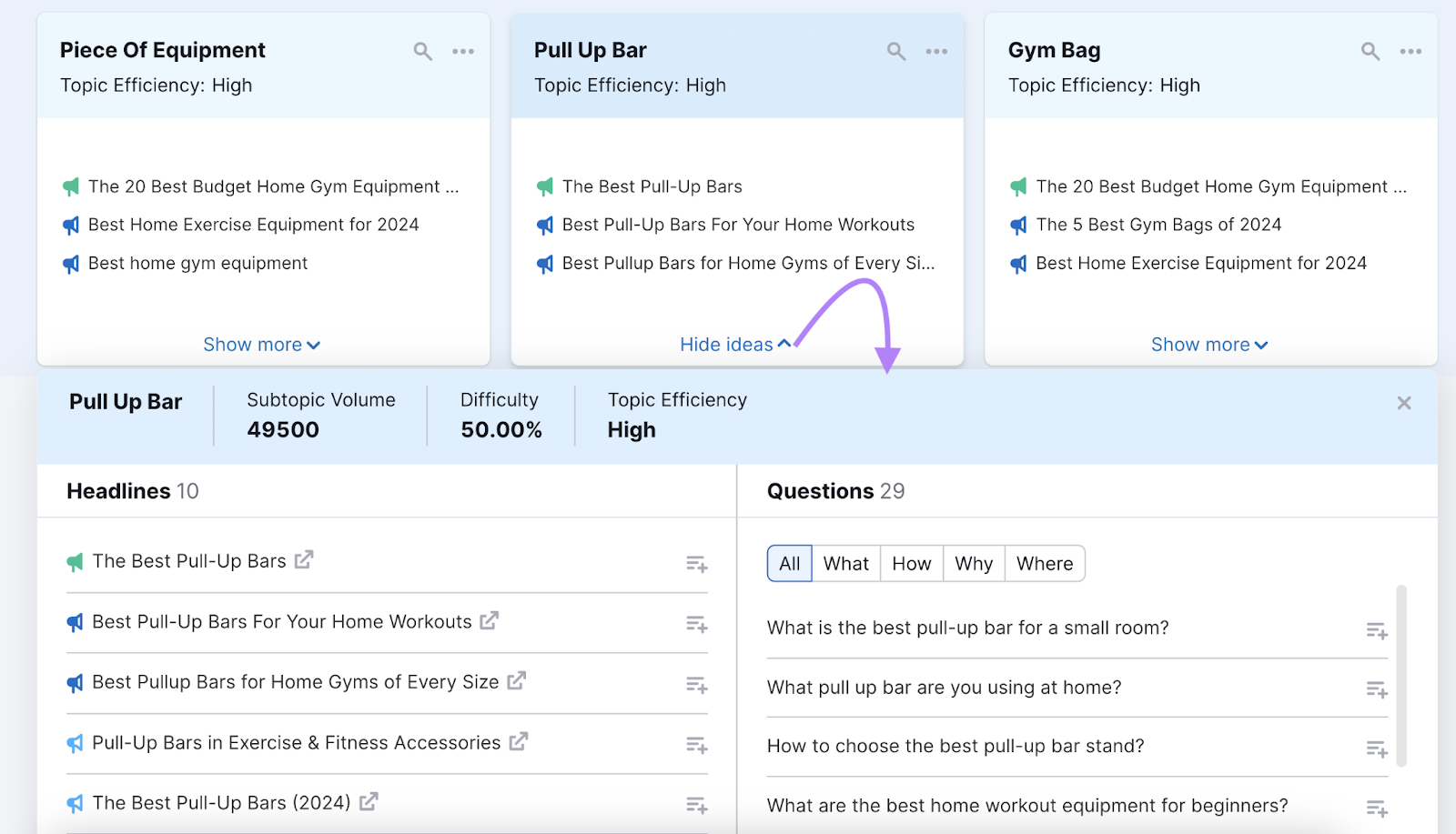Open 'The Best Pull-Up Bars (2024)' external link
The width and height of the screenshot is (1456, 834).
(369, 802)
